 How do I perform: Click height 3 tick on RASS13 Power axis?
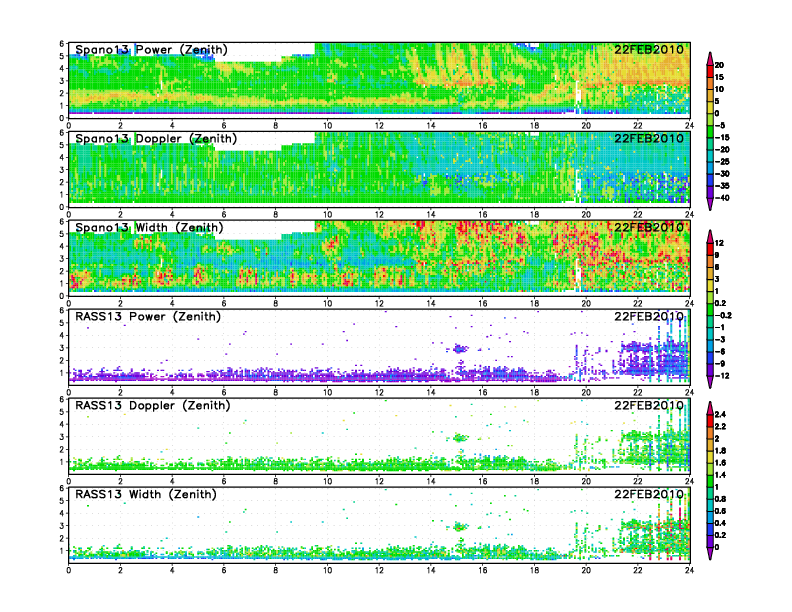pyautogui.click(x=62, y=348)
